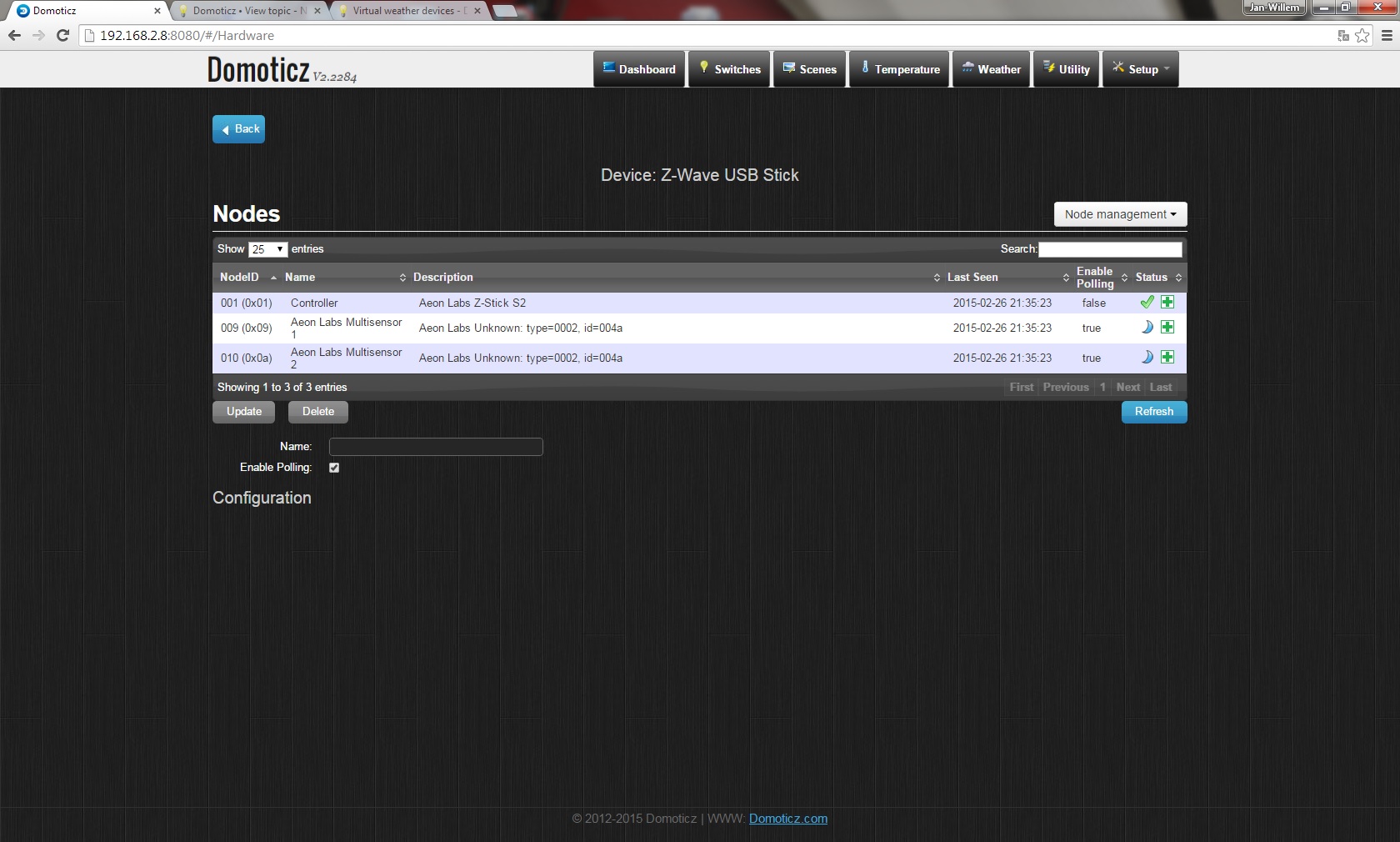Screen dimensions: 1400x842
Task: Click the Update button
Action: tap(244, 412)
